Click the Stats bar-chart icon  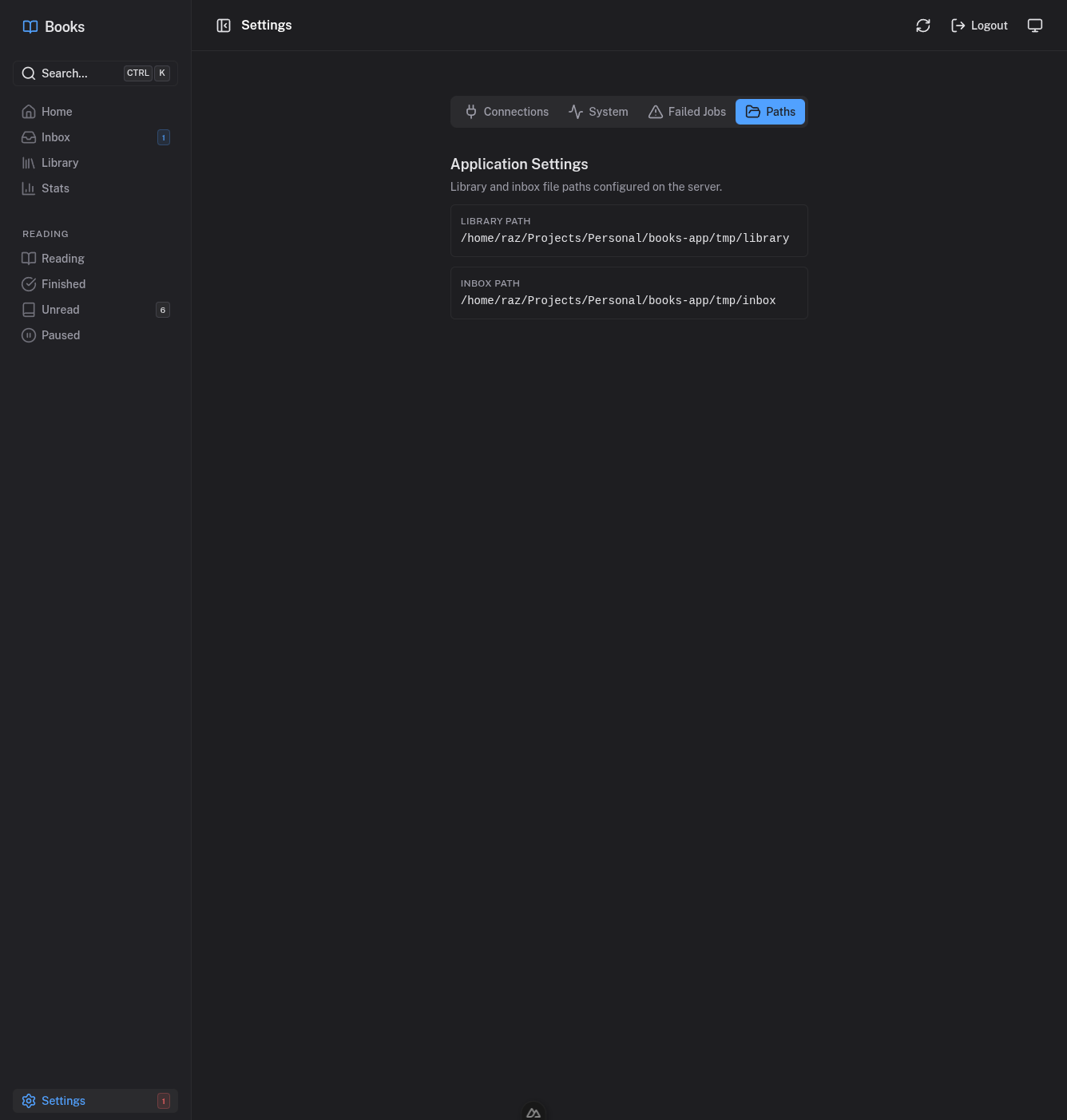[29, 188]
